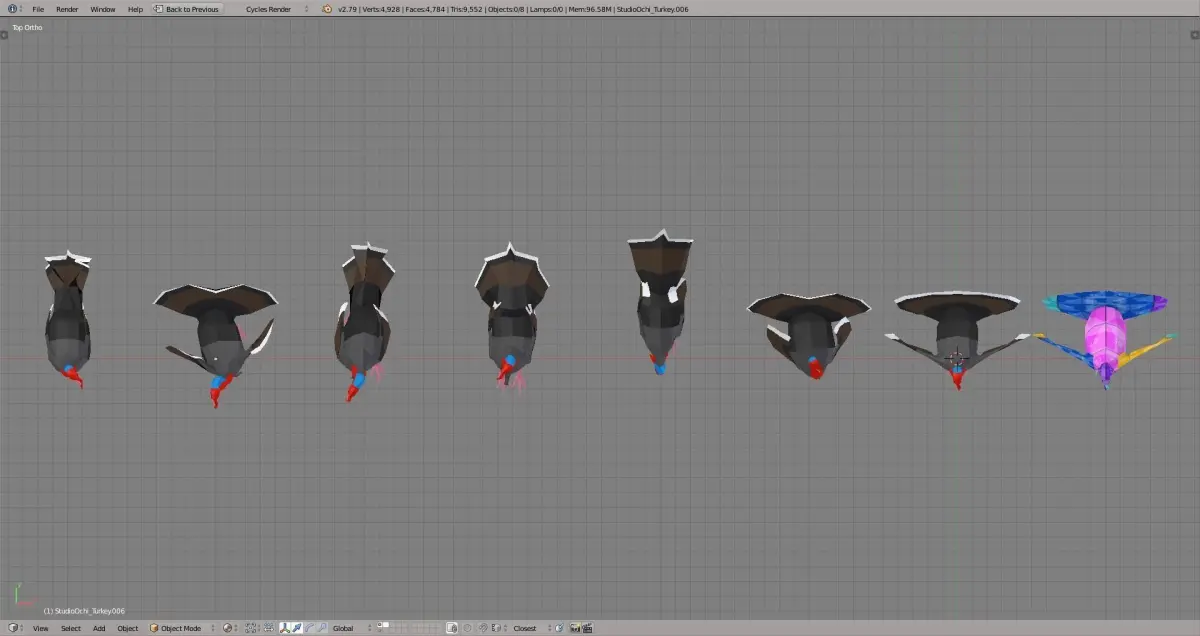1200x636 pixels.
Task: Click the Top Ortho view label
Action: [27, 27]
